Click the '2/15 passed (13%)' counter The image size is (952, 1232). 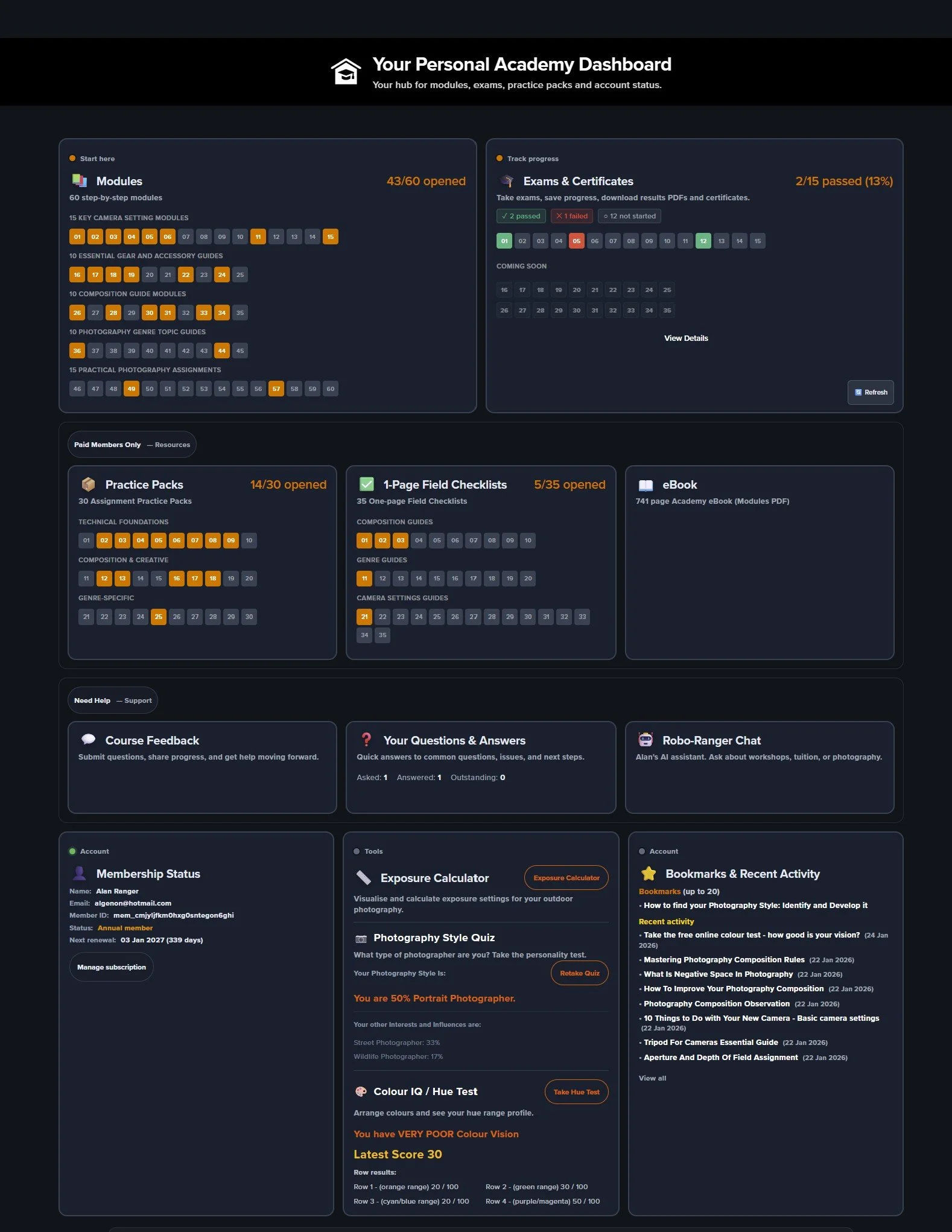(844, 181)
